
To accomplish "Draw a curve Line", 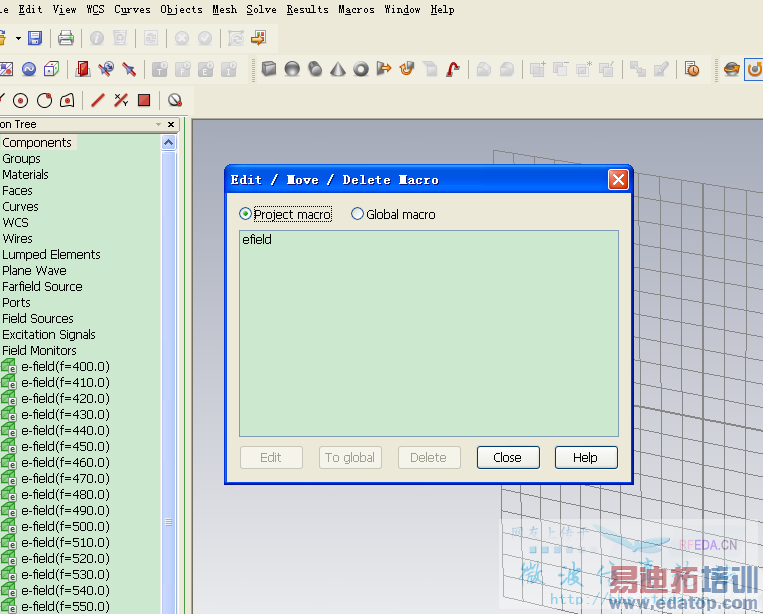I will [x=98, y=100].
